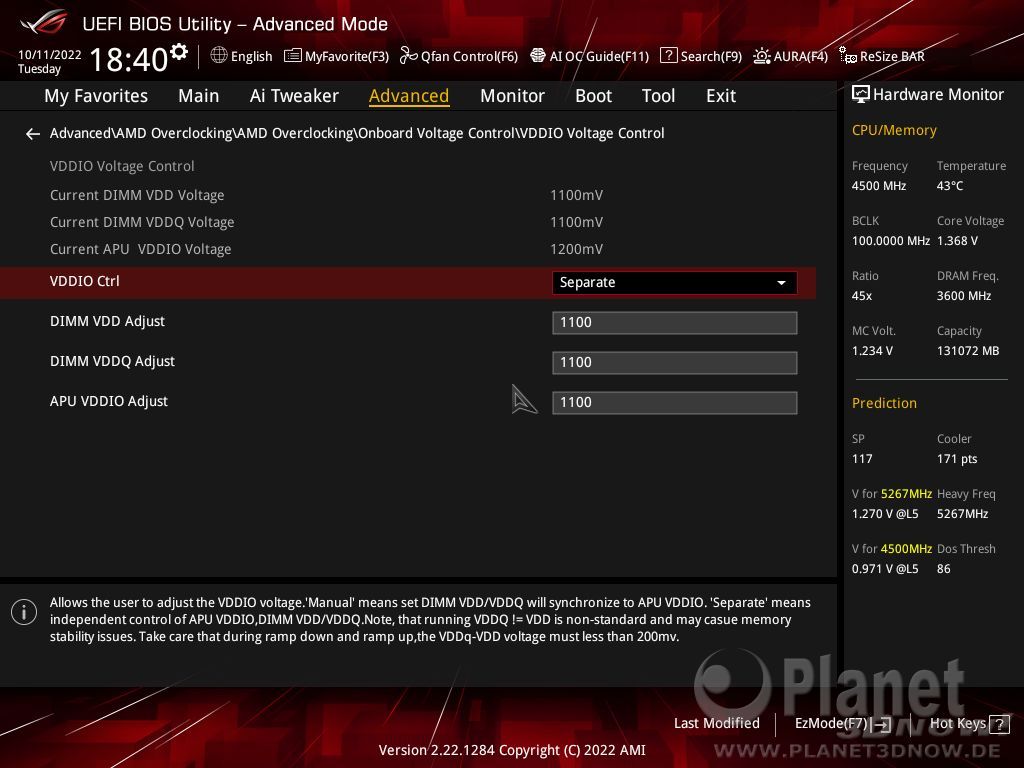Open AURA(F4) settings
The height and width of the screenshot is (768, 1024).
click(791, 56)
